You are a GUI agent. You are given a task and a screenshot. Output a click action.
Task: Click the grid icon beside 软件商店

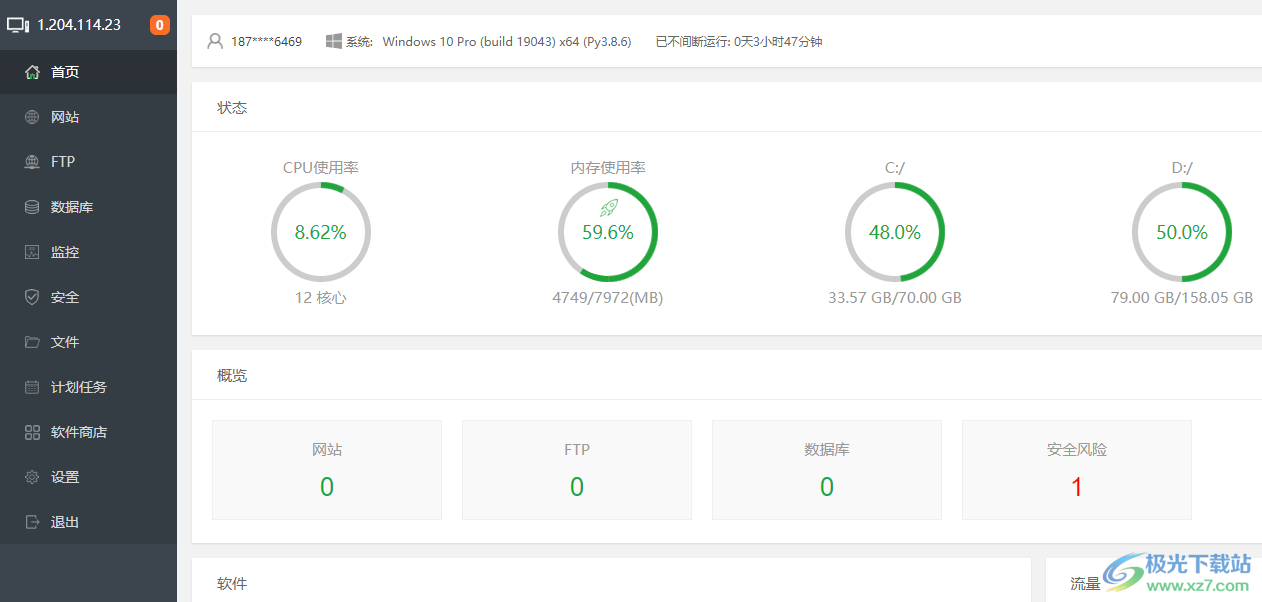click(x=32, y=432)
